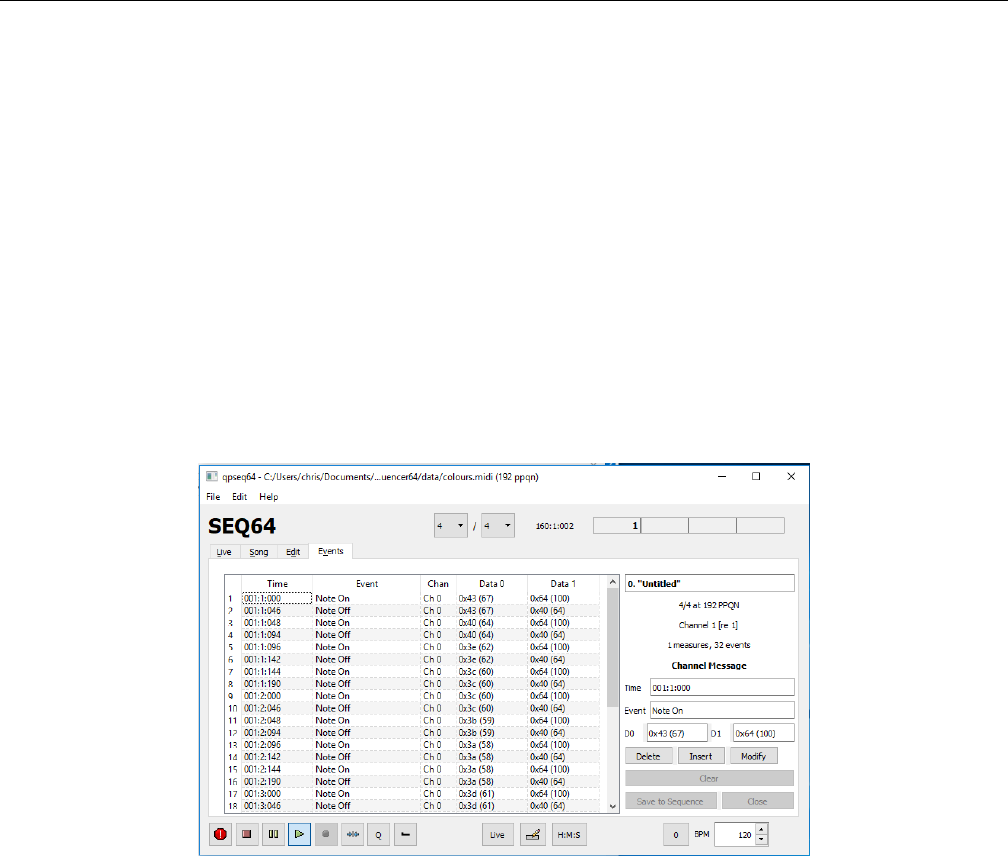Image resolution: width=1008 pixels, height=856 pixels.
Task: Close the qpseq64 window
Action: click(x=791, y=476)
